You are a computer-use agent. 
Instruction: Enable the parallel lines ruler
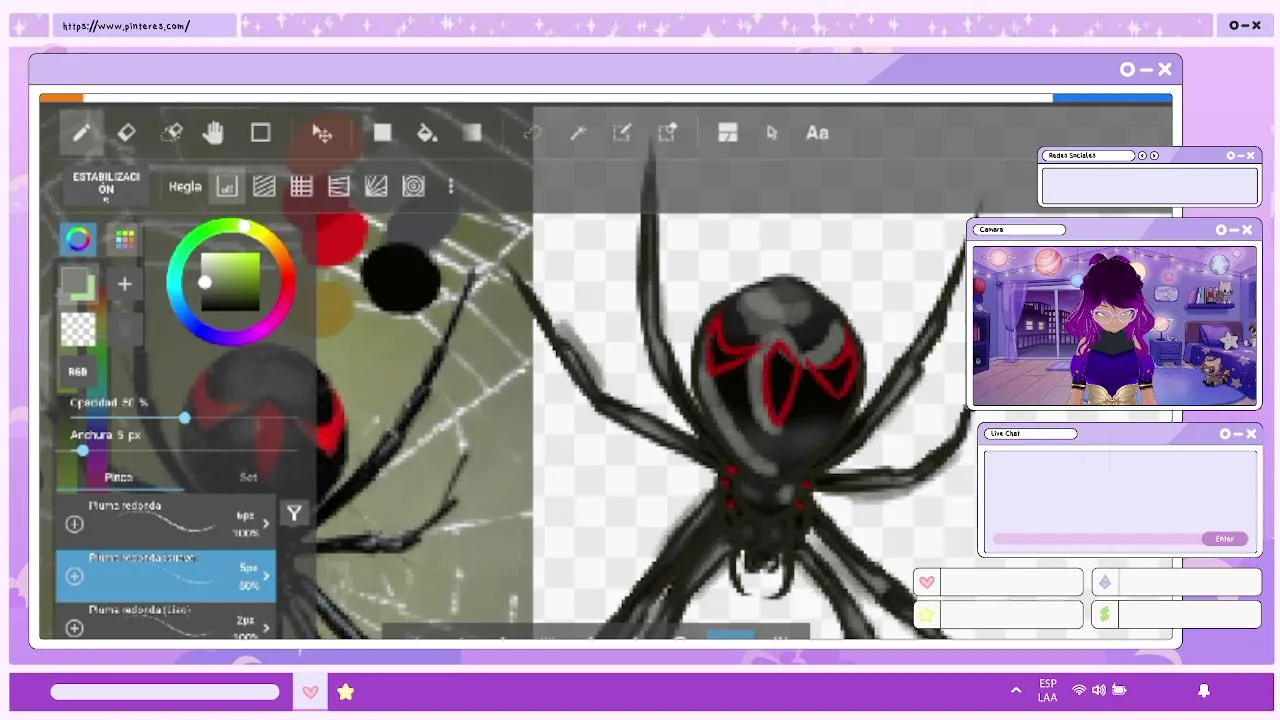(264, 186)
